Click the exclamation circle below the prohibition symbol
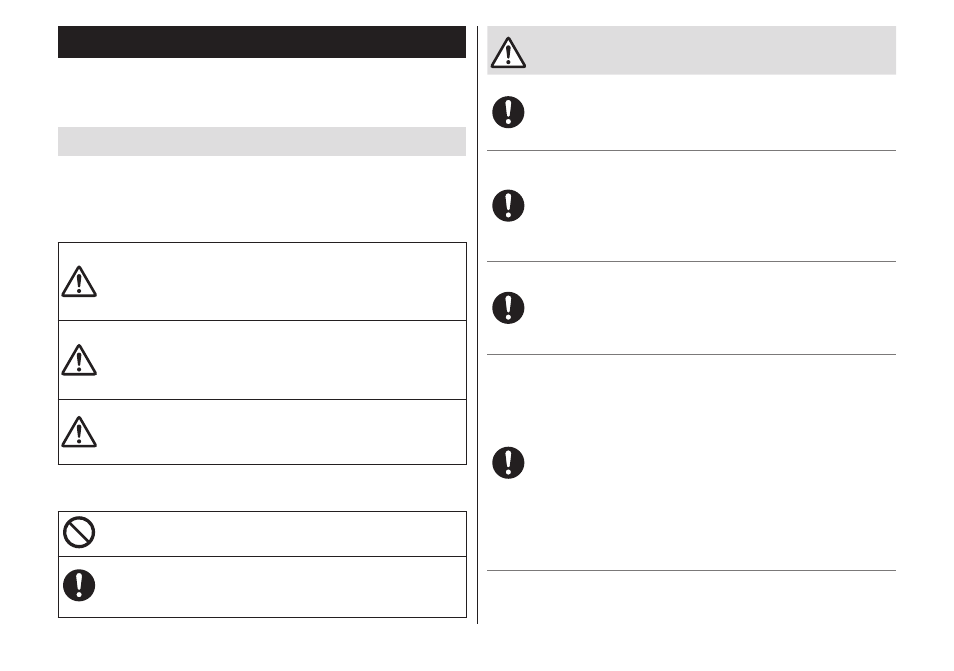 pyautogui.click(x=79, y=585)
